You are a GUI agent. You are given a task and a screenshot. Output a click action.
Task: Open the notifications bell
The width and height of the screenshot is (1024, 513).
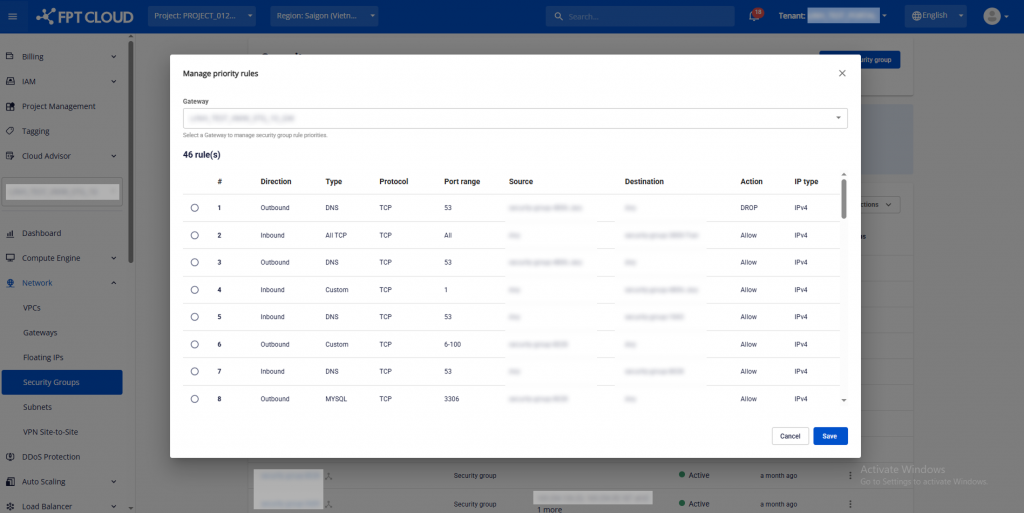754,16
